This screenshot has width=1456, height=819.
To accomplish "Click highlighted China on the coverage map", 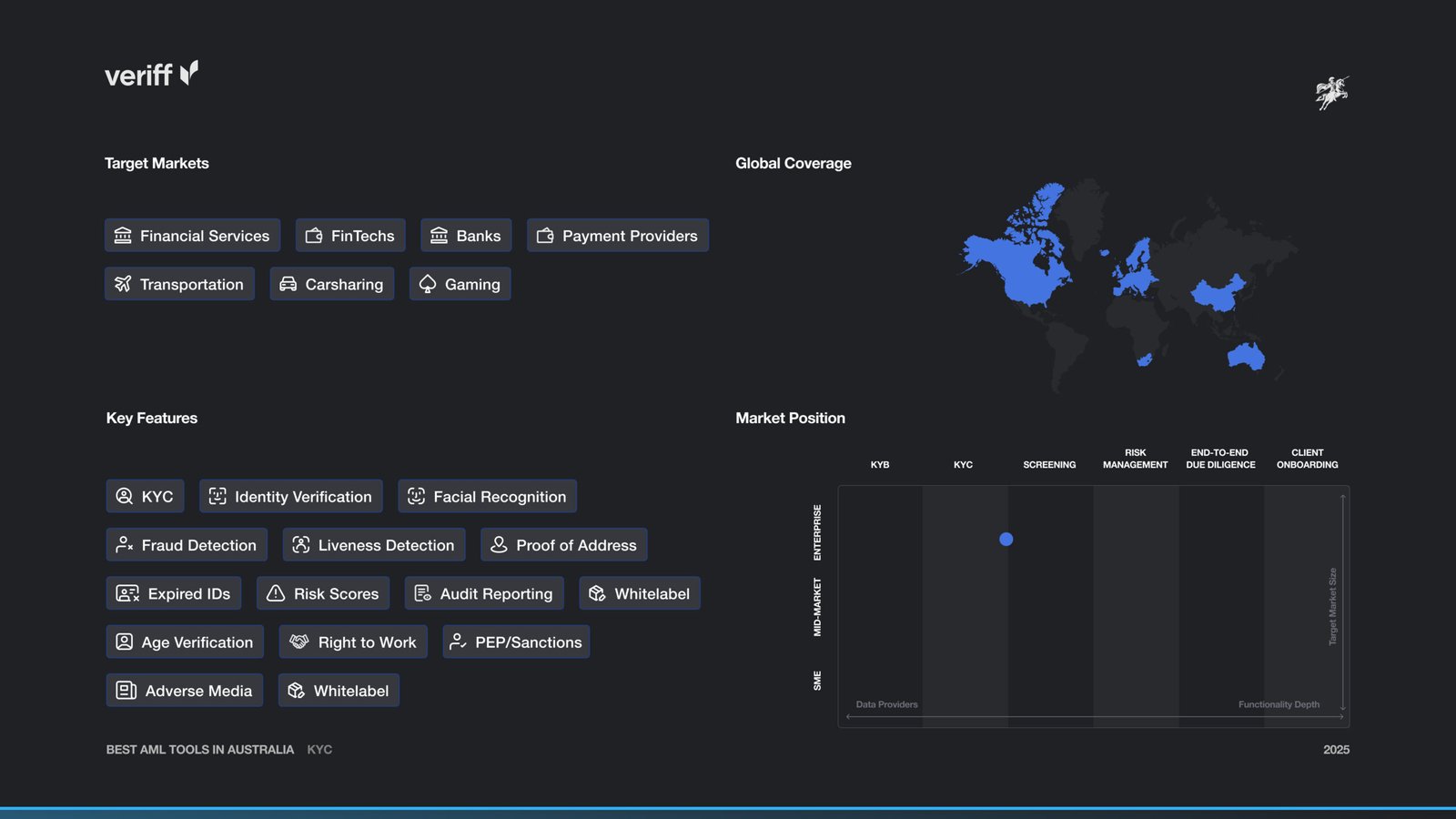I will [1218, 293].
